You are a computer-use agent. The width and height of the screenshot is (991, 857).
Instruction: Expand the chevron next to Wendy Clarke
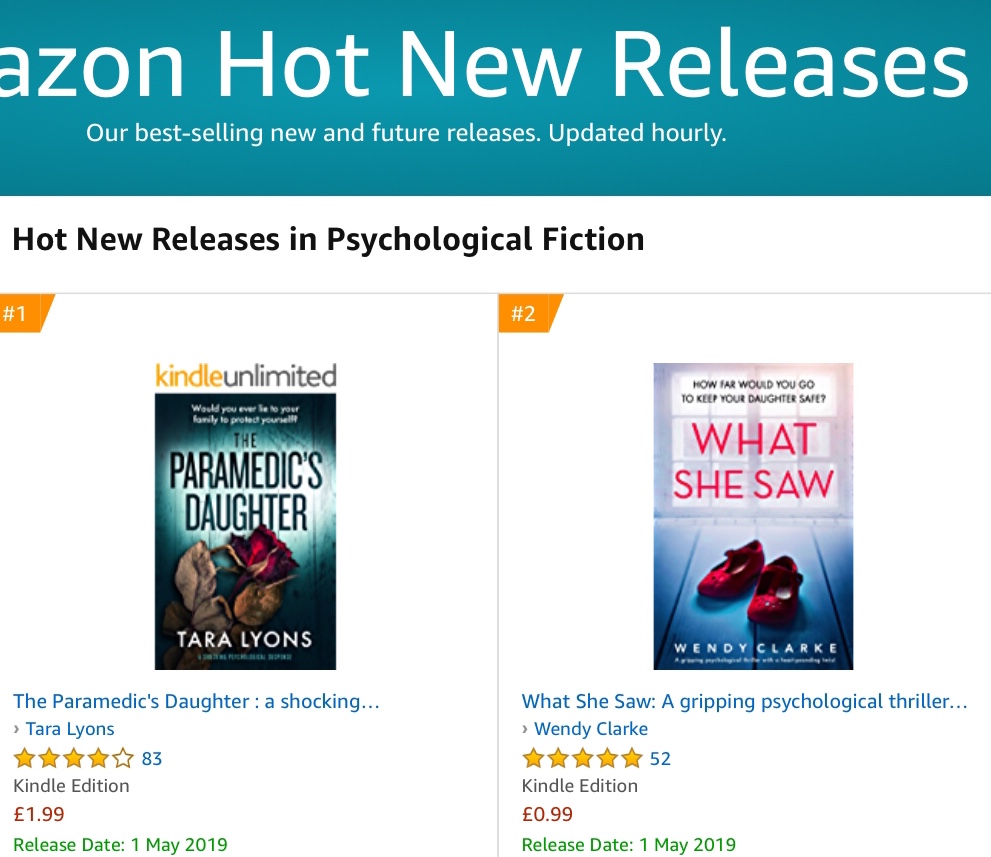[527, 729]
